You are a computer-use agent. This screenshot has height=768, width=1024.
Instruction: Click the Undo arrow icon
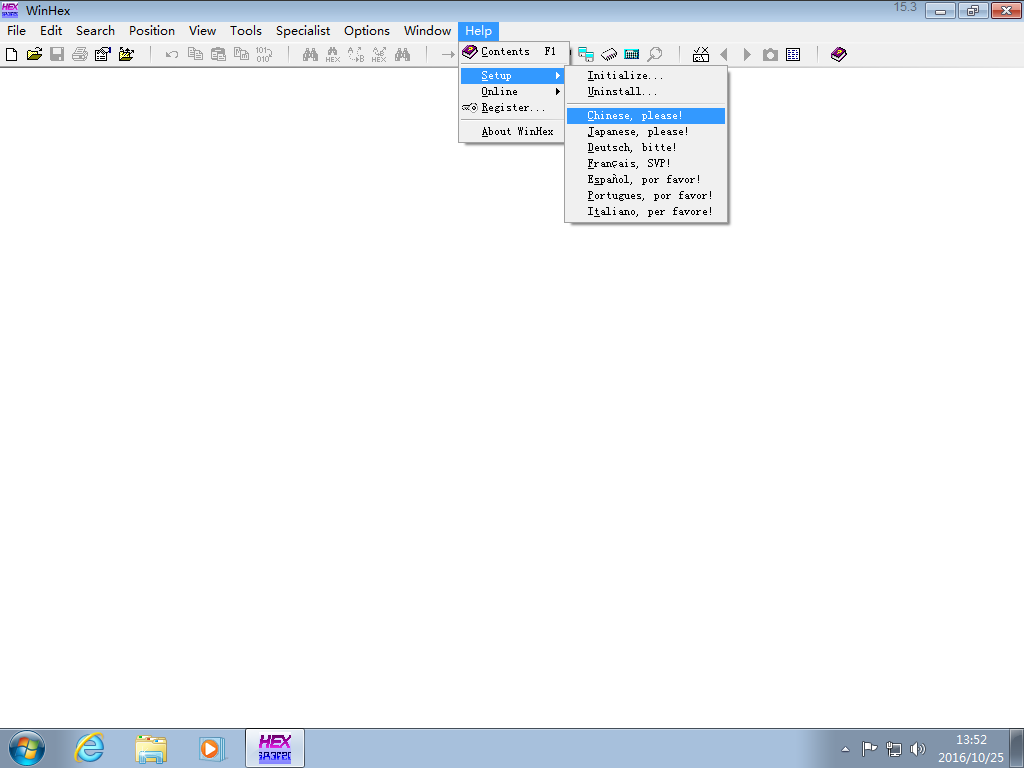(172, 54)
